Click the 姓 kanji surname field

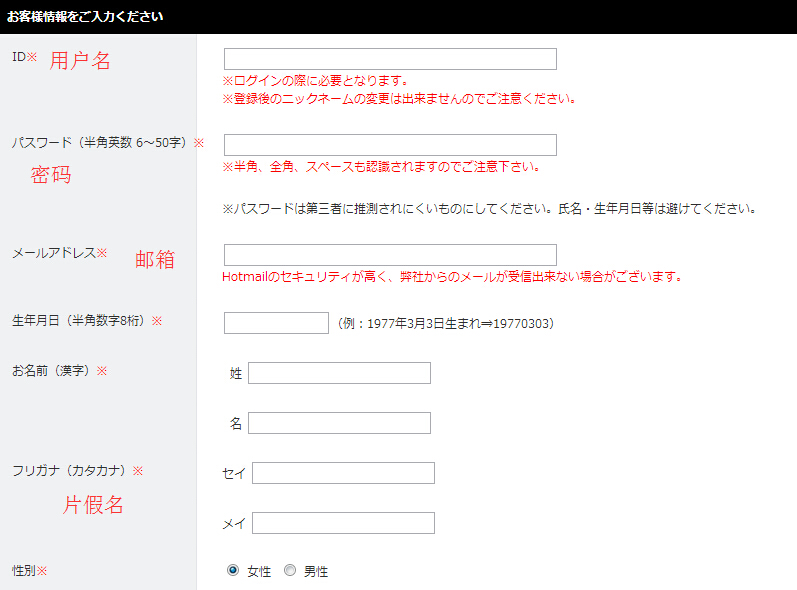click(339, 373)
